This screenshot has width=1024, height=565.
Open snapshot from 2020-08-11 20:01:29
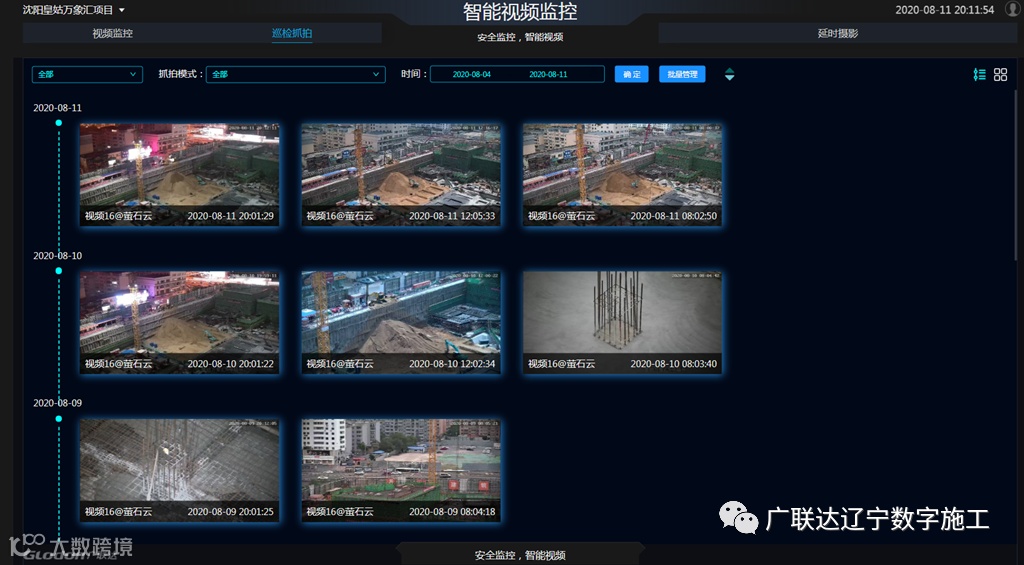(x=180, y=175)
